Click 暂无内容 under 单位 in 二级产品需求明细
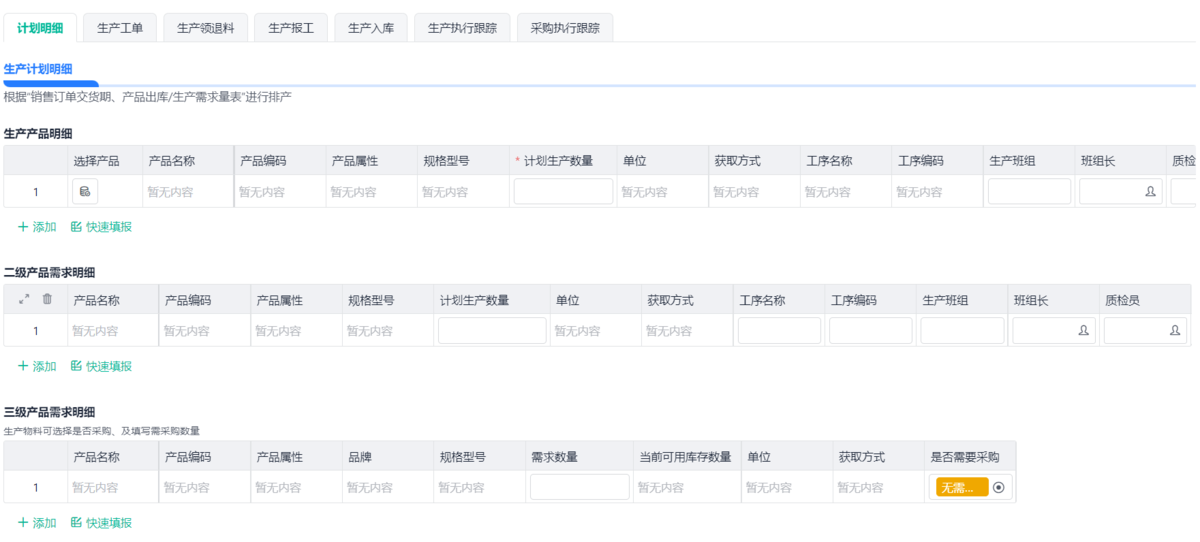The width and height of the screenshot is (1200, 542). coord(578,331)
